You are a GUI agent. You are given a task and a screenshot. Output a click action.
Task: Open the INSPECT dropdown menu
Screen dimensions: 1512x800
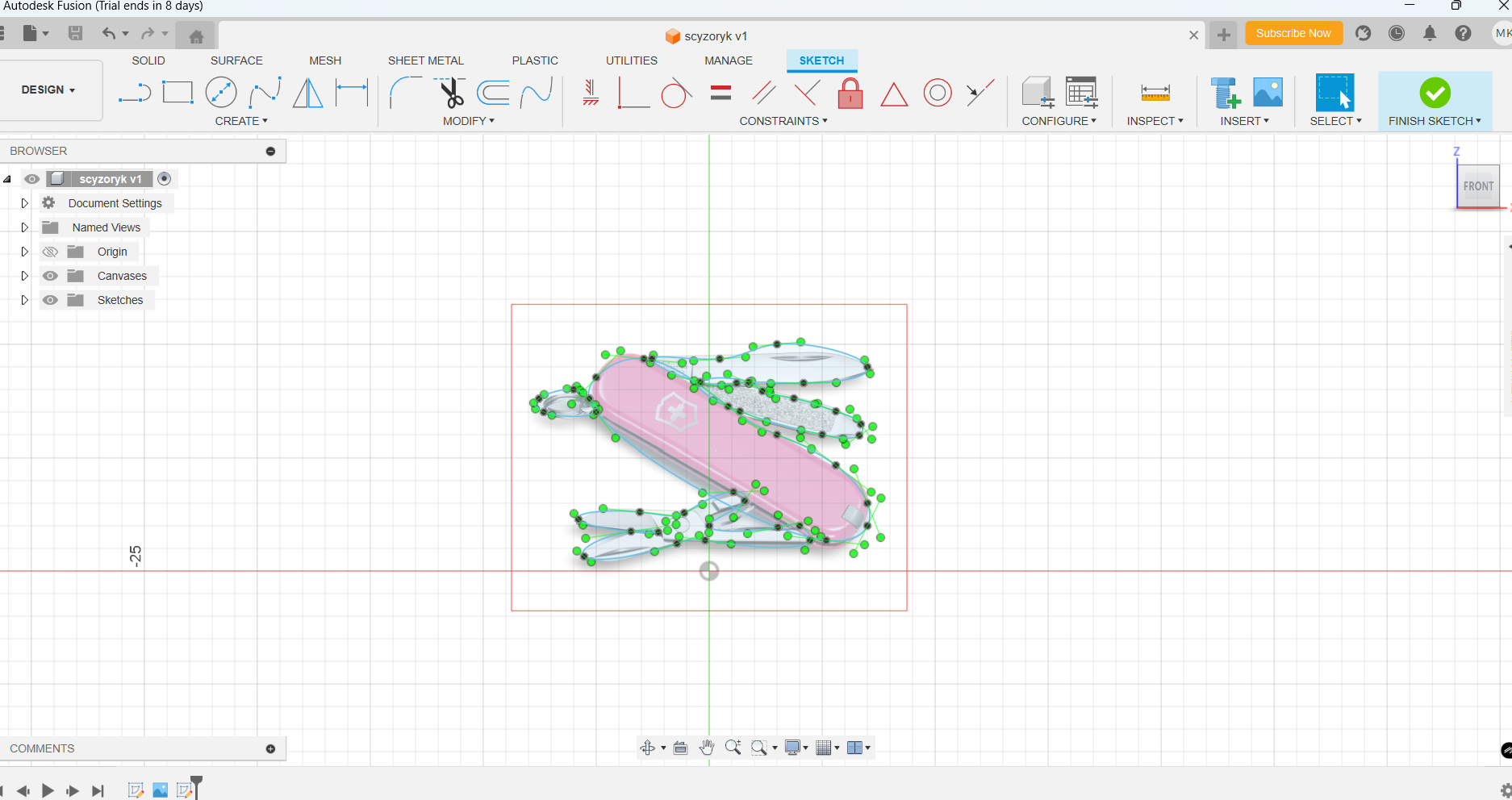[1155, 121]
